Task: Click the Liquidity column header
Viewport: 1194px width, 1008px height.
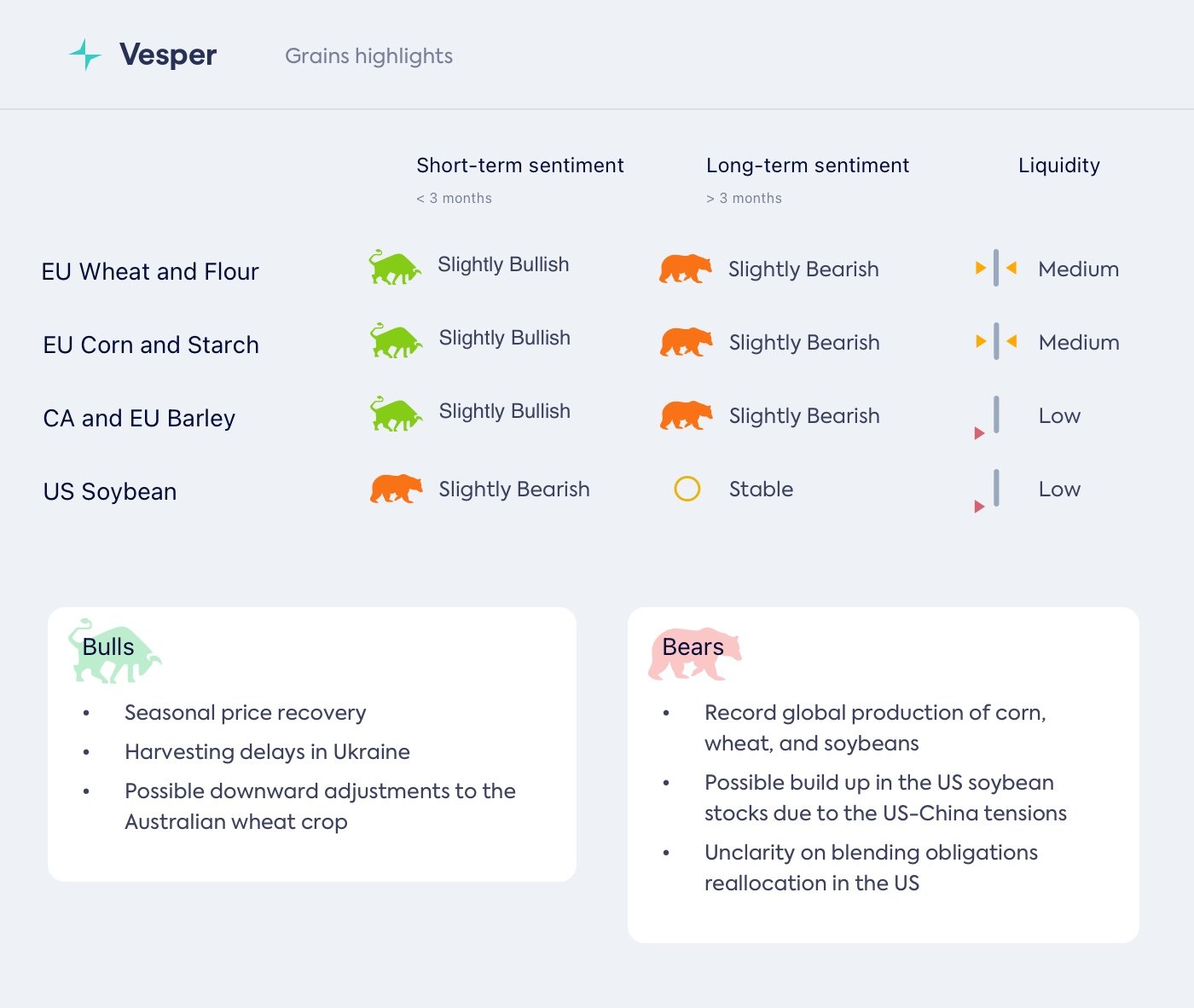Action: tap(1058, 165)
